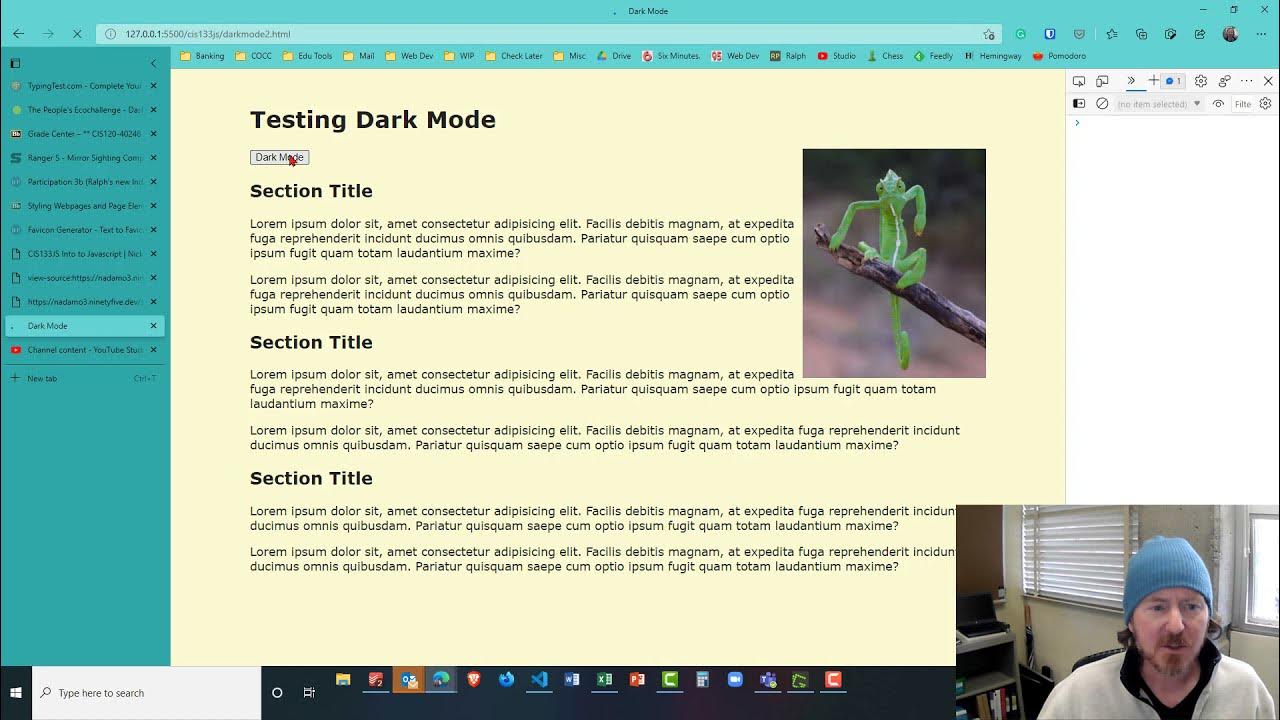Open the browser profile avatar
1280x720 pixels.
[x=1231, y=34]
